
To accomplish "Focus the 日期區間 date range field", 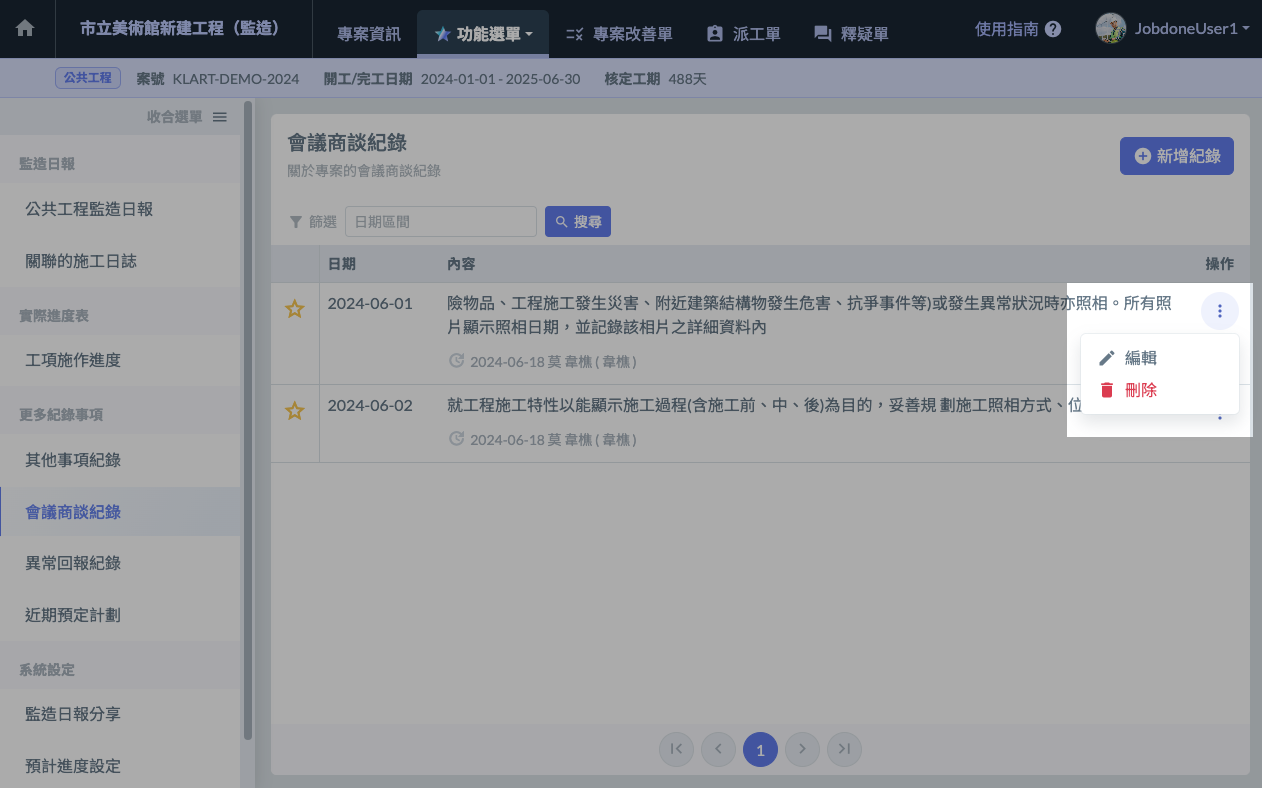I will tap(441, 222).
